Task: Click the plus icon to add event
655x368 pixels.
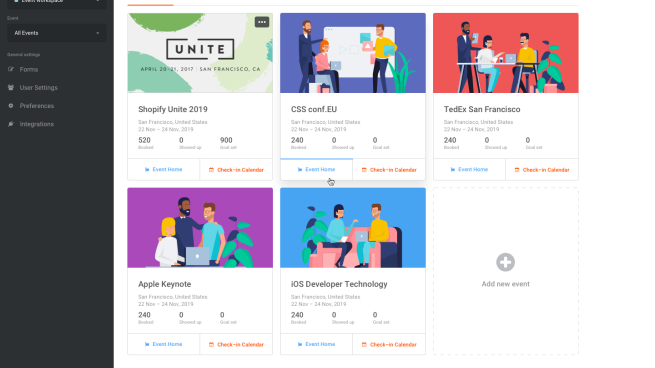Action: tap(505, 262)
